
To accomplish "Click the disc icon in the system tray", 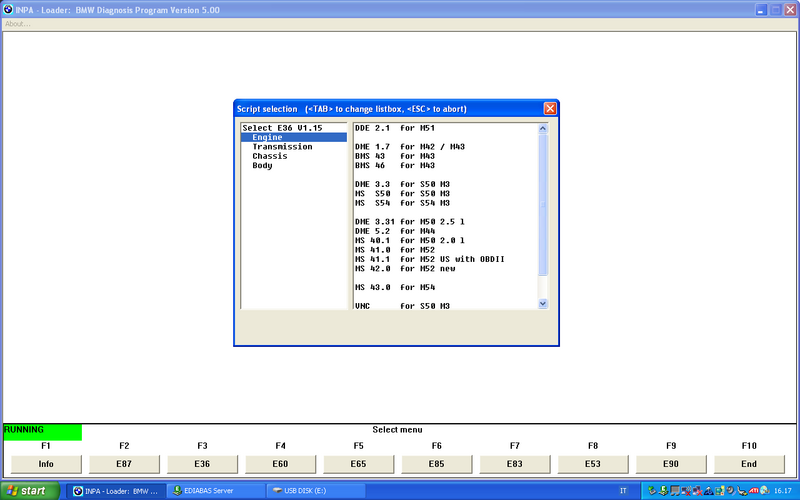I will click(x=765, y=491).
